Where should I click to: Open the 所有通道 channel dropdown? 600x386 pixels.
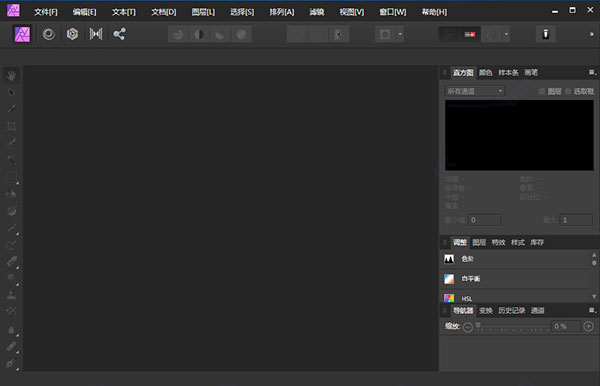tap(475, 91)
